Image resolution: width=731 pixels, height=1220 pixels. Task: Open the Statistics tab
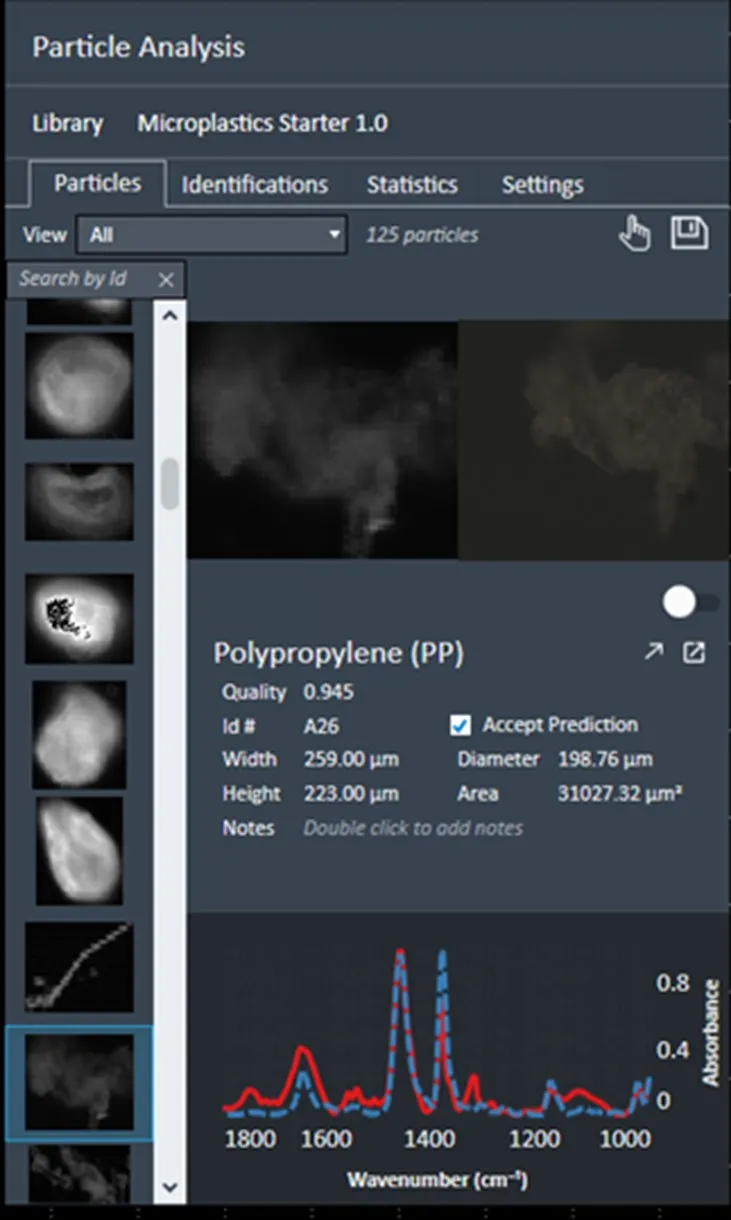point(411,185)
